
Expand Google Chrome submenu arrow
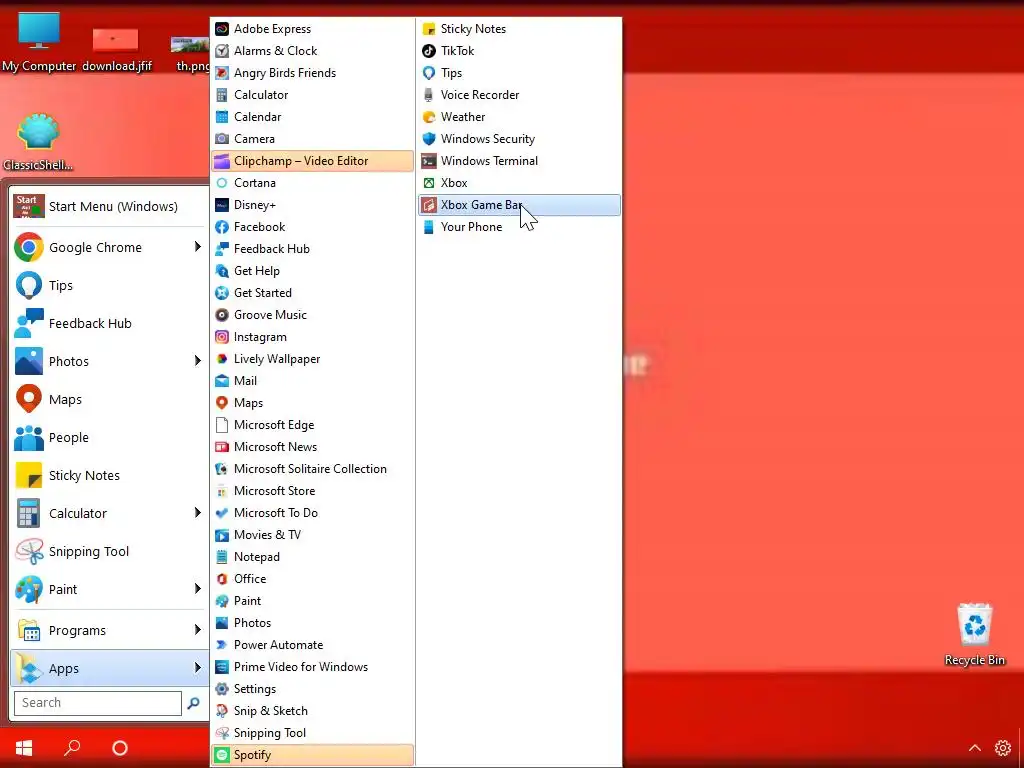(x=197, y=247)
